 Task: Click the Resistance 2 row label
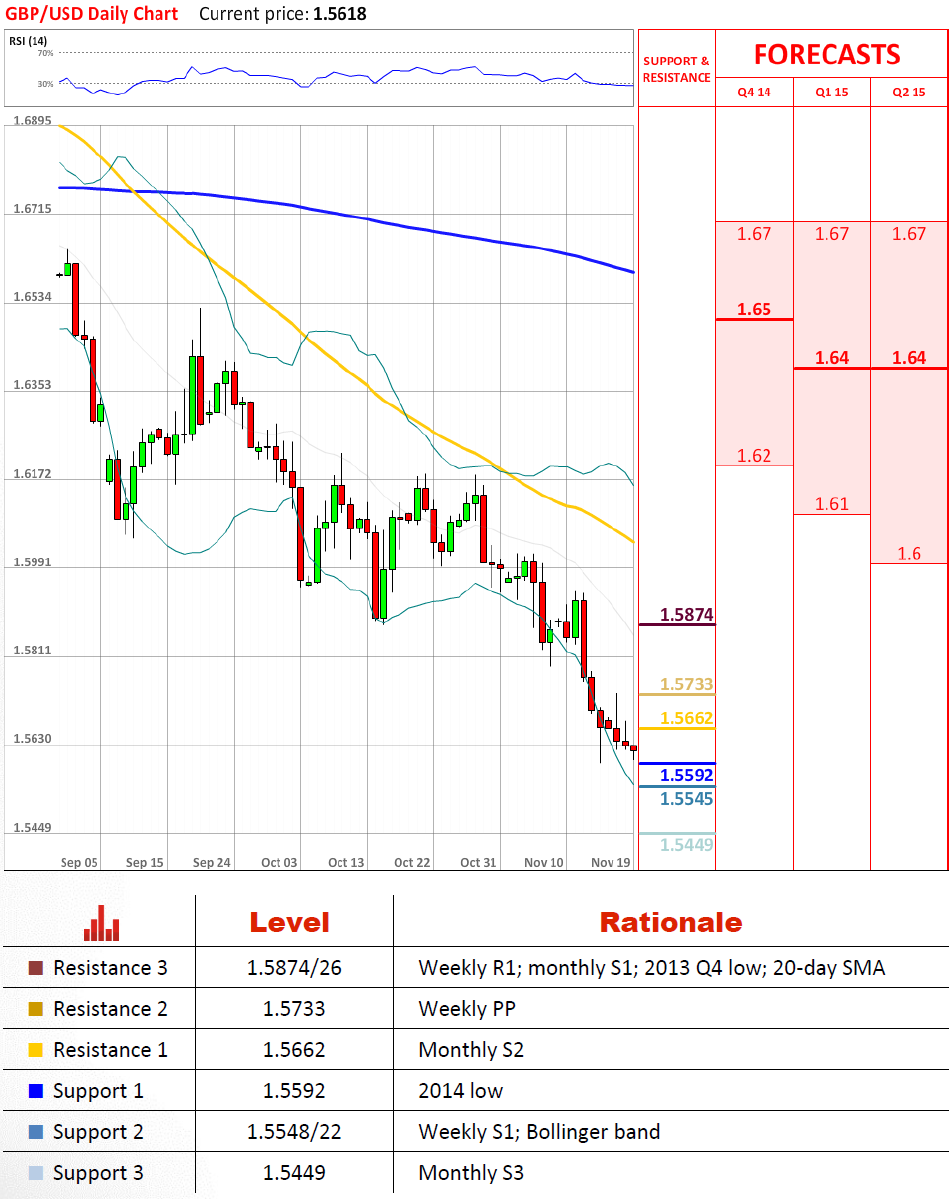click(x=110, y=1009)
